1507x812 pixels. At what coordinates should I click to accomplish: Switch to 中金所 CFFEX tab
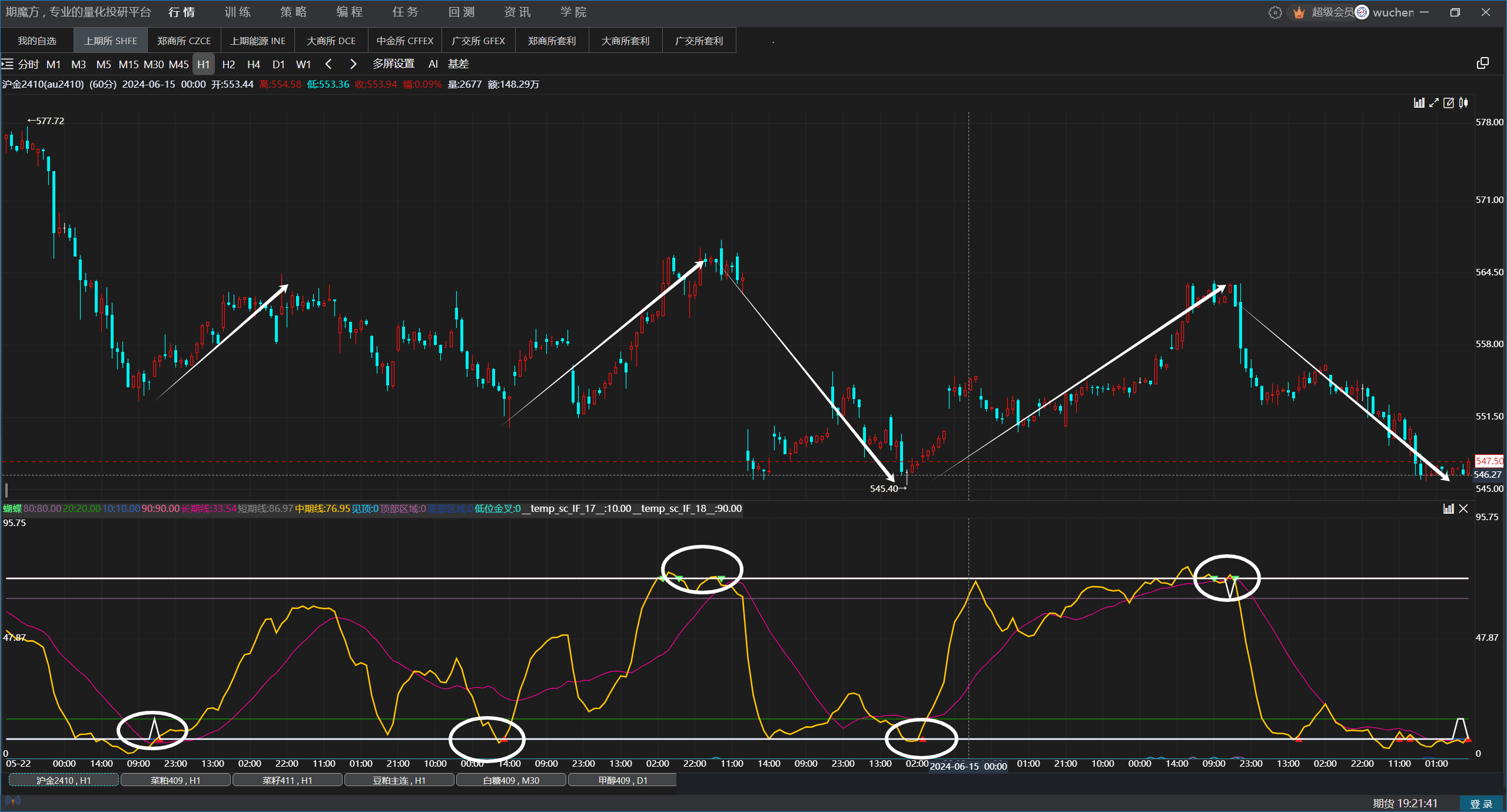(x=405, y=41)
